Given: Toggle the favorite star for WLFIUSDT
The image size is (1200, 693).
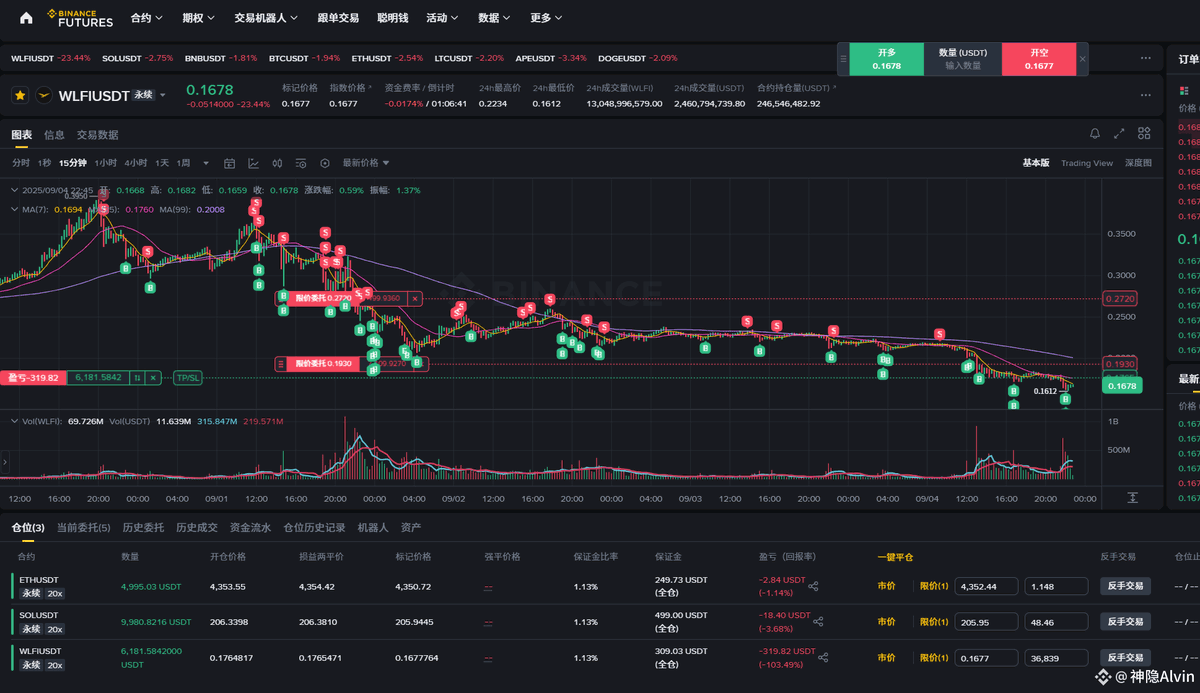Looking at the screenshot, I should [x=19, y=95].
